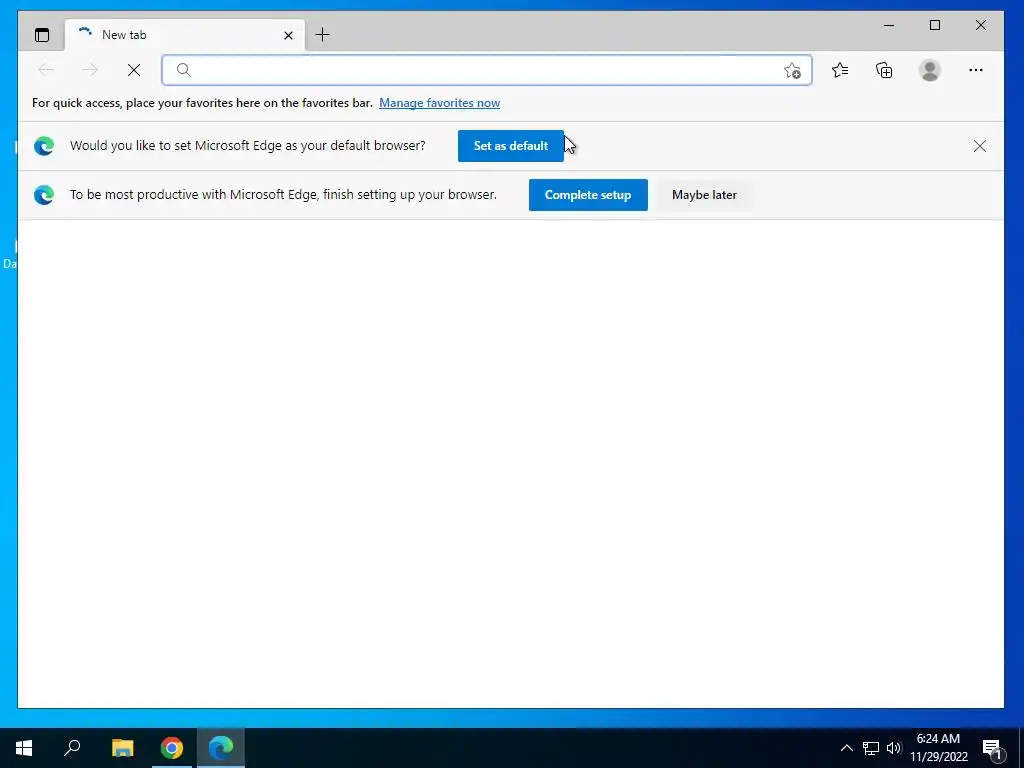Open File Explorer from taskbar
This screenshot has height=768, width=1024.
(122, 748)
